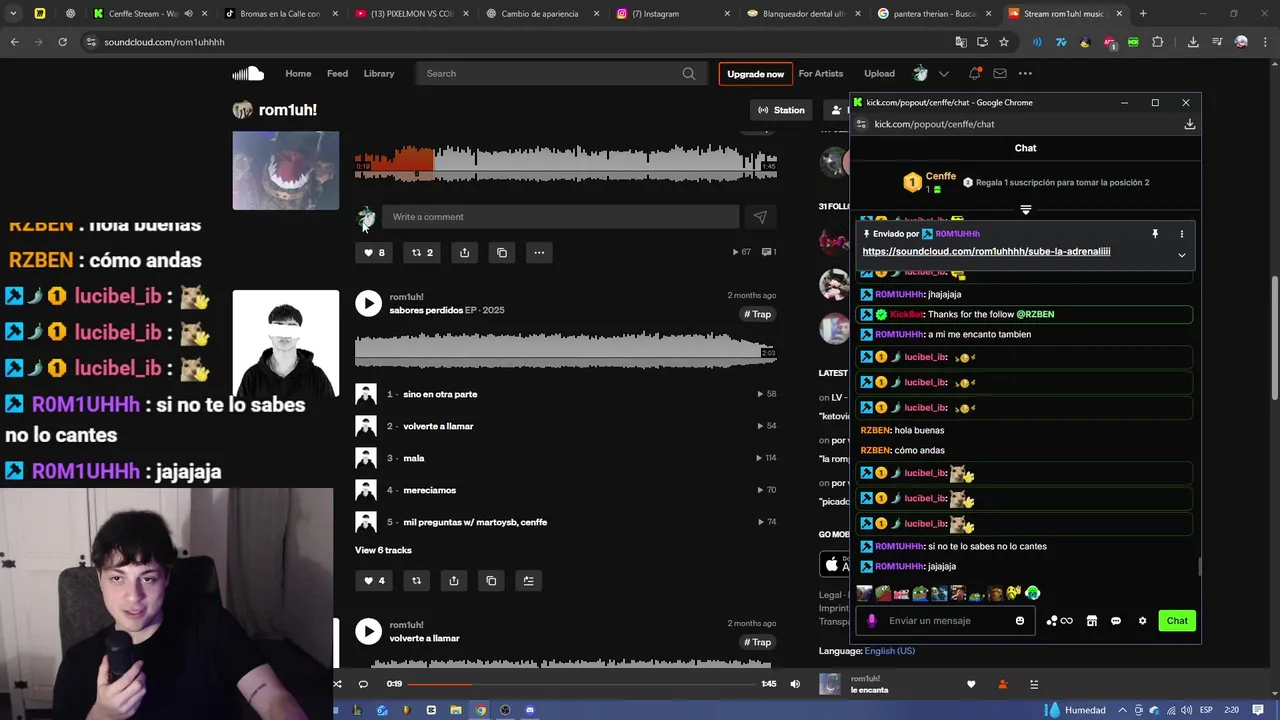1280x720 pixels.
Task: Send the comment with paper plane icon
Action: tap(760, 217)
